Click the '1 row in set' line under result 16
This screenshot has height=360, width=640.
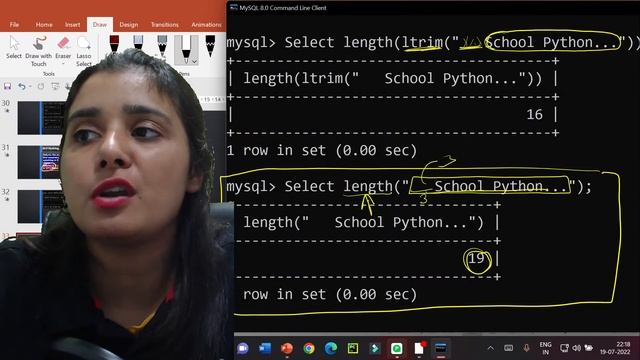(x=322, y=151)
